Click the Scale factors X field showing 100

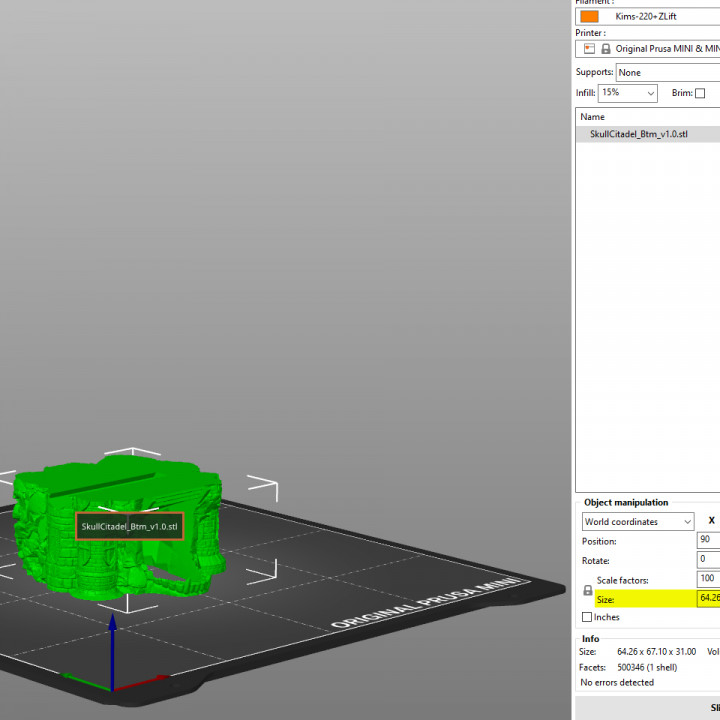click(x=709, y=579)
